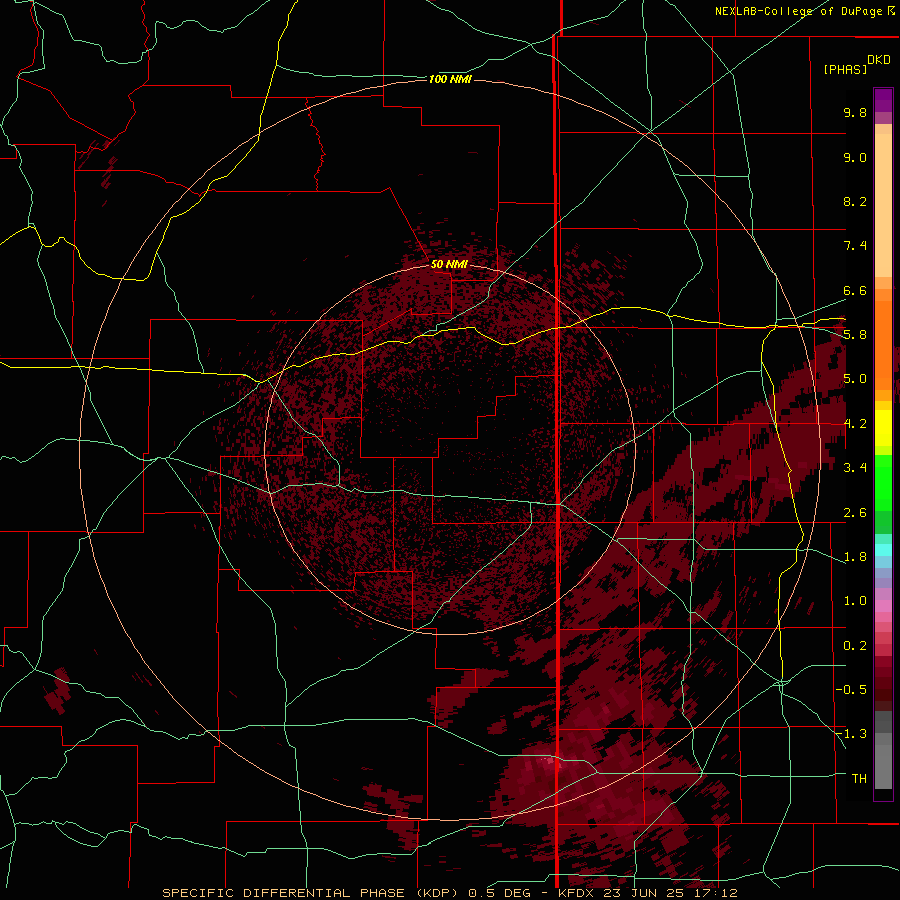Pick the pink color bar segment
The width and height of the screenshot is (900, 900).
click(883, 606)
